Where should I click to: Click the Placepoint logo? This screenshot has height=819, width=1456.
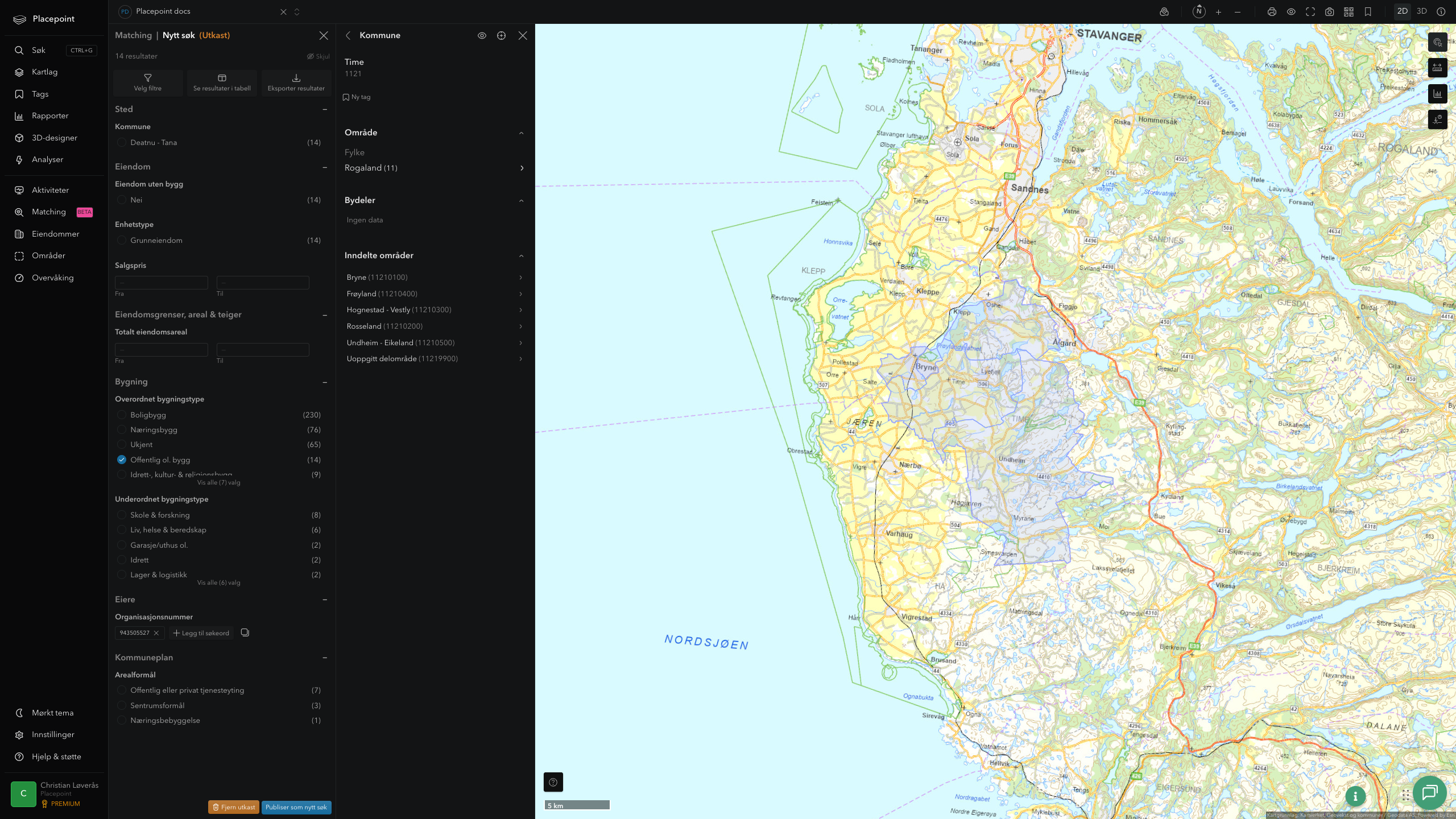coord(44,19)
